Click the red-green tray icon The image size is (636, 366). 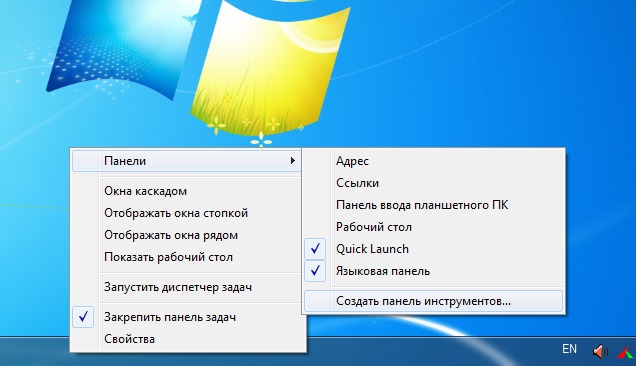626,352
